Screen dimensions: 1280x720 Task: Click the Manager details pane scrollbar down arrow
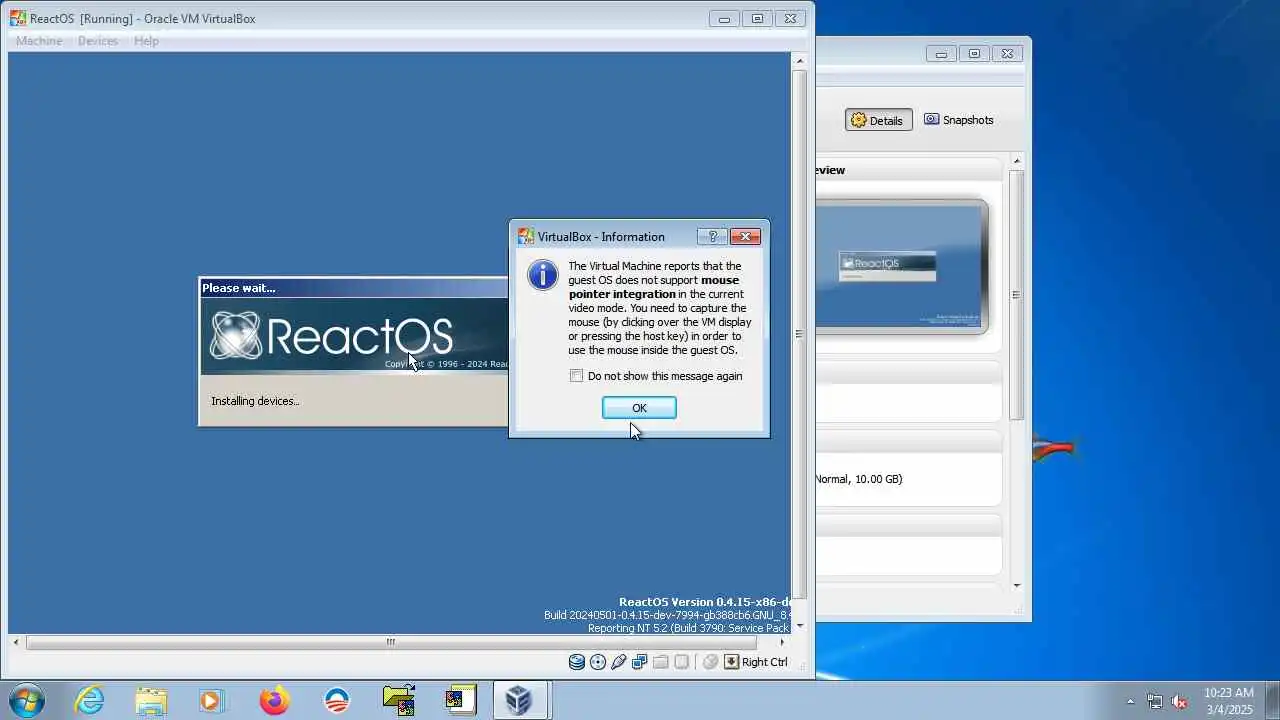click(1017, 585)
